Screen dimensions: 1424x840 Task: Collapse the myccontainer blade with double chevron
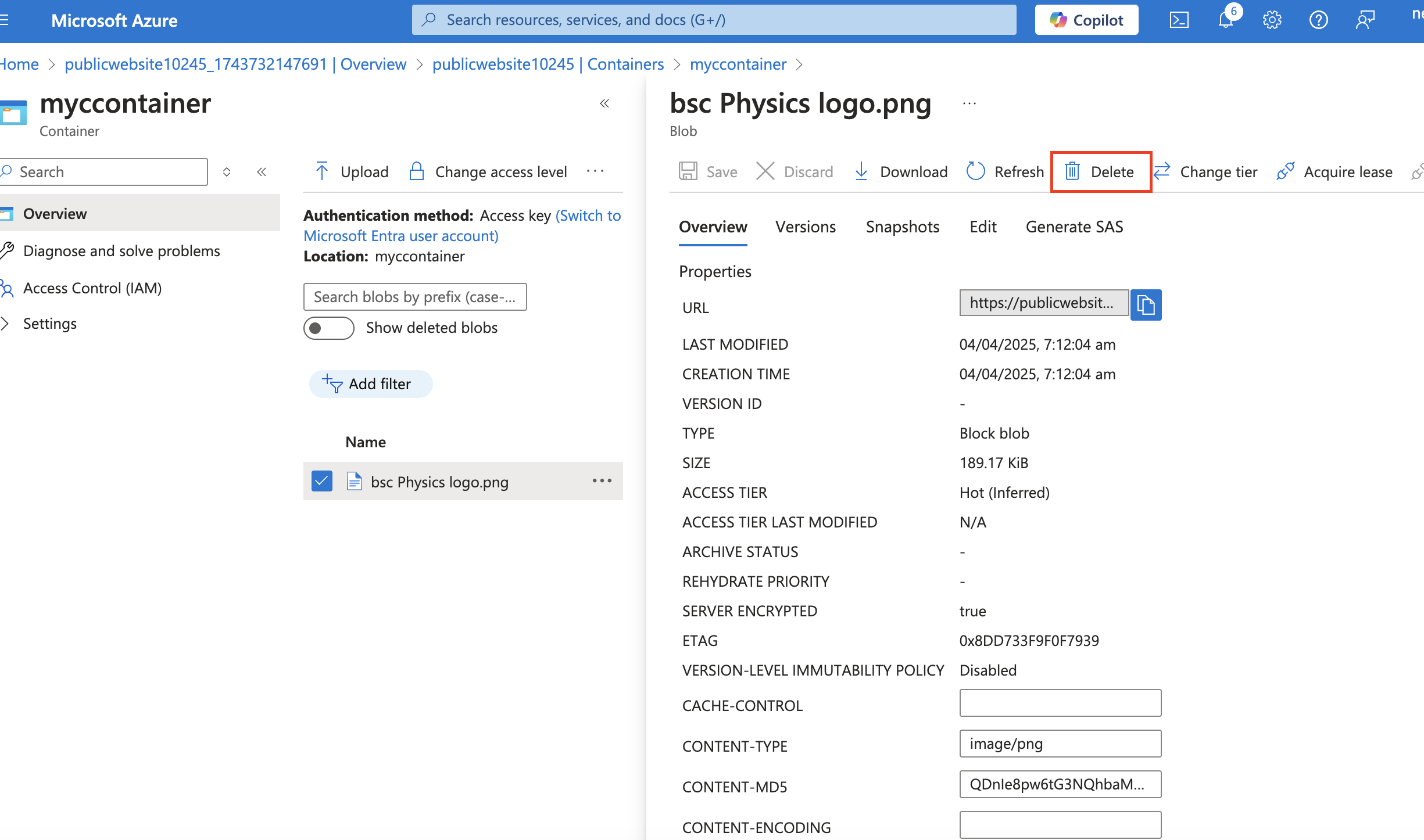[604, 103]
